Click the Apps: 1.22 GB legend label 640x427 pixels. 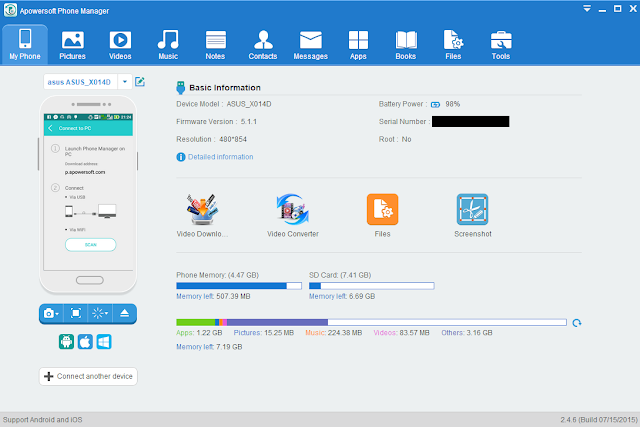click(199, 333)
